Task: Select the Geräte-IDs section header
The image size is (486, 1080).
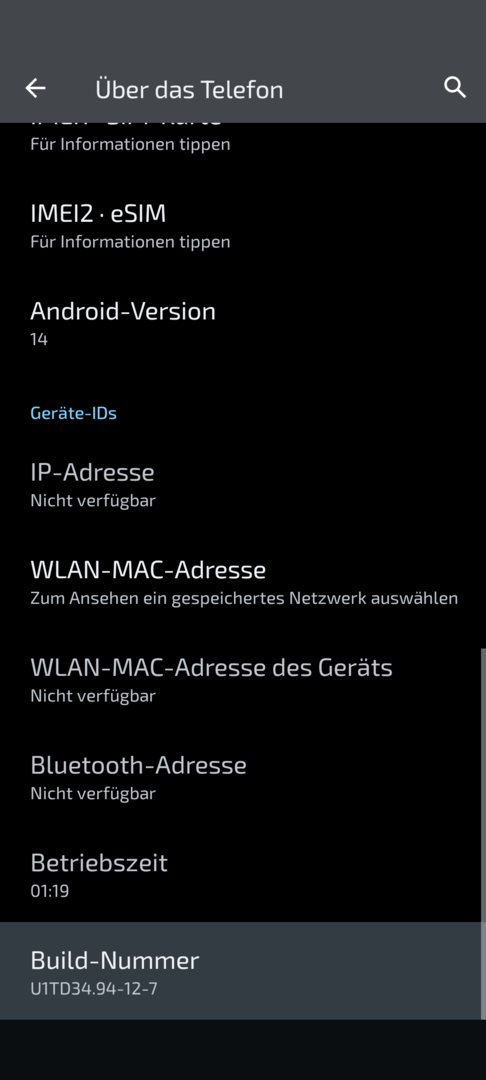Action: pyautogui.click(x=74, y=413)
